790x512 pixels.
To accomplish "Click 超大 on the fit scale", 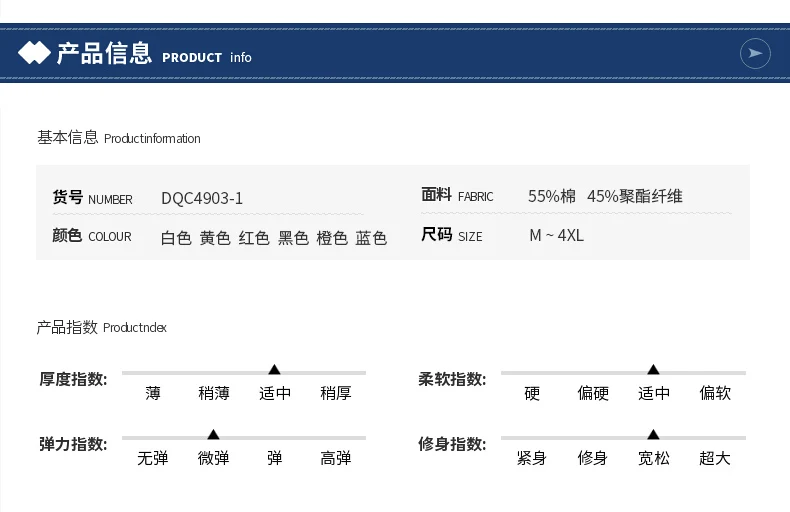I will coord(715,458).
